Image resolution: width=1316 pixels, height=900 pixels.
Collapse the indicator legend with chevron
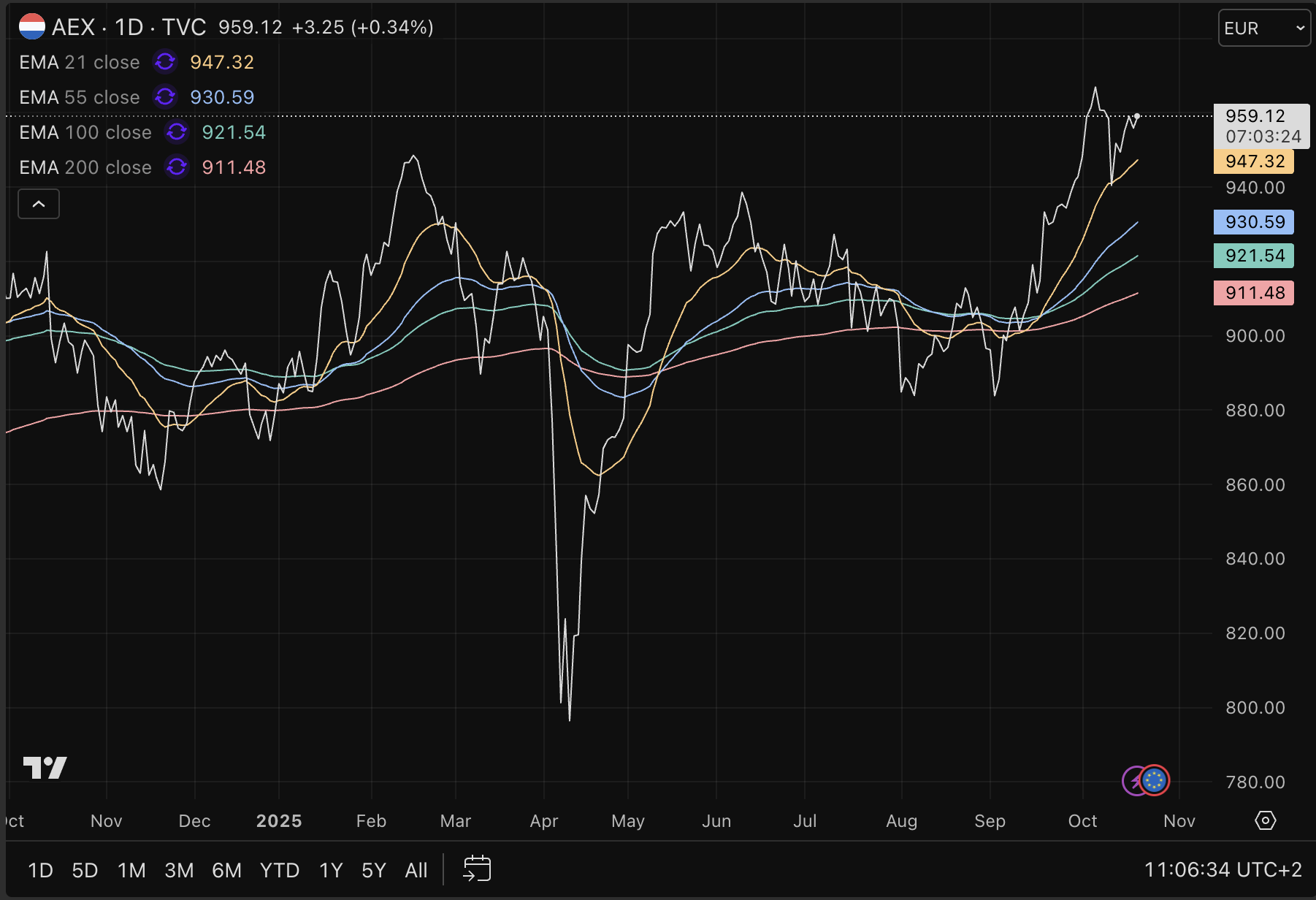tap(39, 204)
